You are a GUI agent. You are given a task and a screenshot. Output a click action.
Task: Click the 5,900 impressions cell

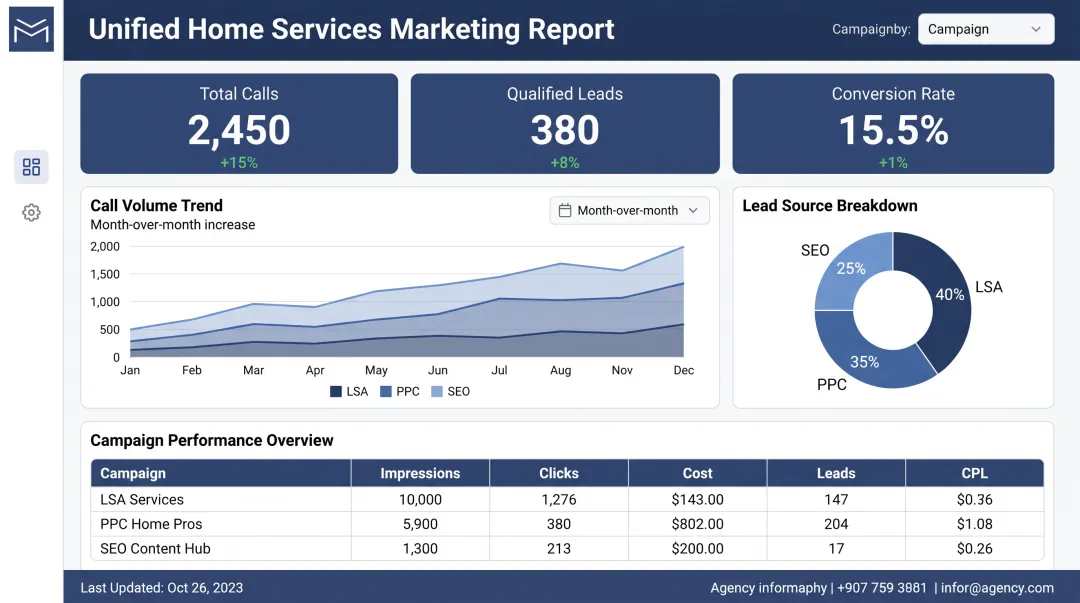(420, 524)
